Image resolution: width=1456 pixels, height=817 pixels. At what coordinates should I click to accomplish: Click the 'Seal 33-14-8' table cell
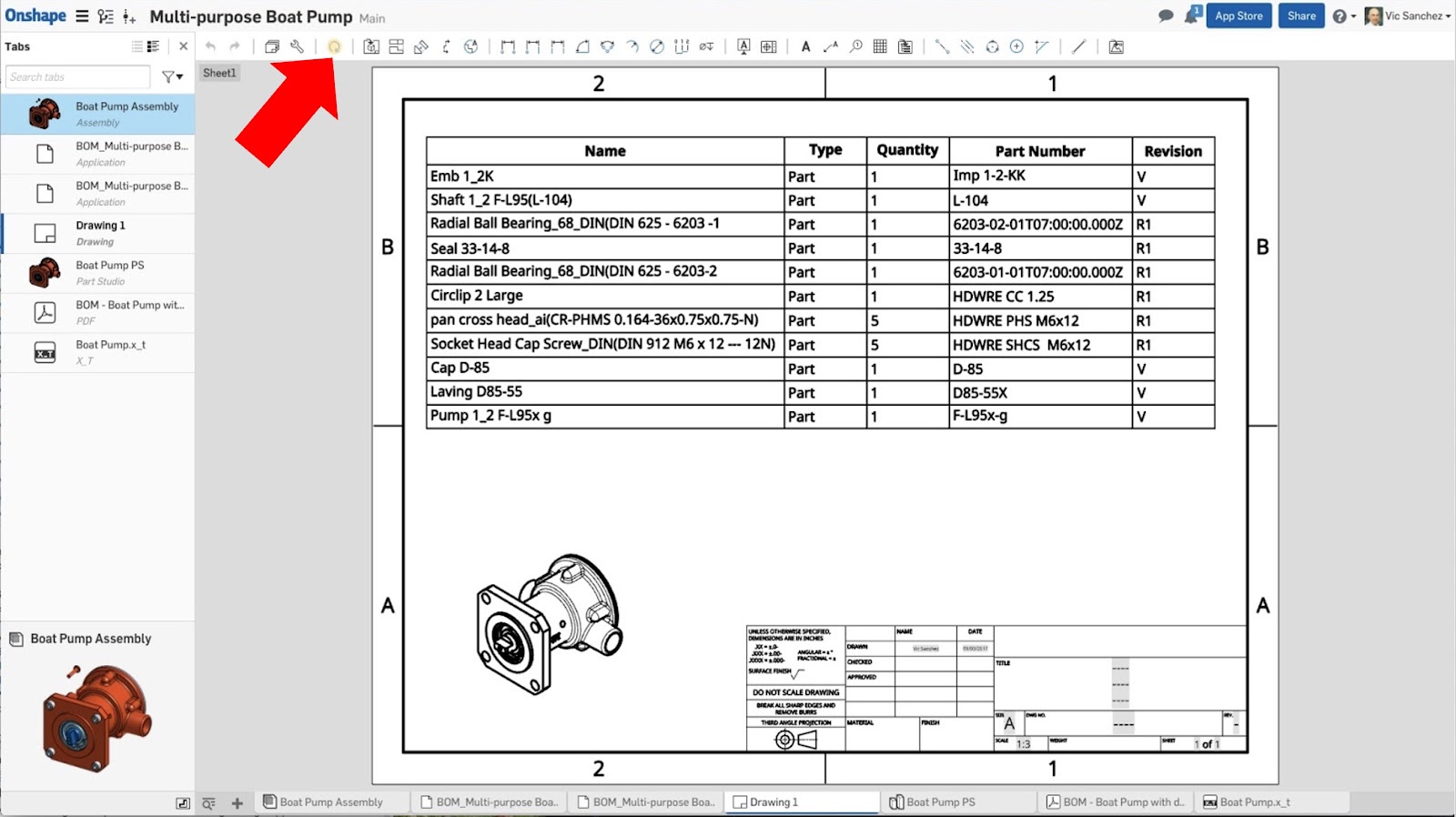pos(605,248)
